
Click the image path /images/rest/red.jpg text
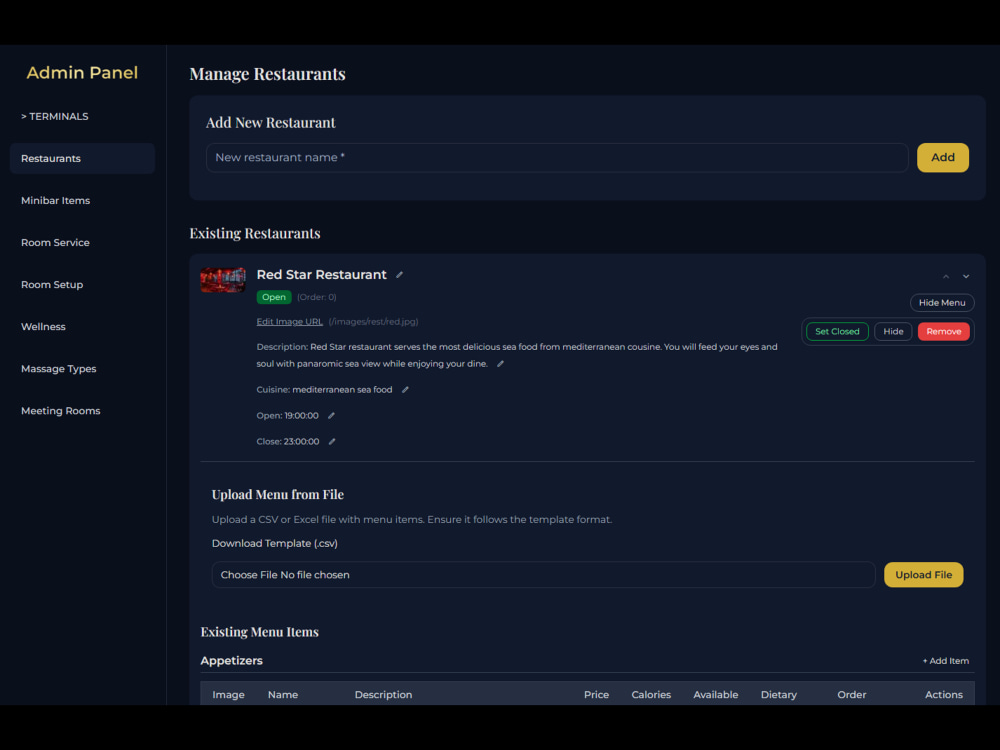click(x=373, y=321)
